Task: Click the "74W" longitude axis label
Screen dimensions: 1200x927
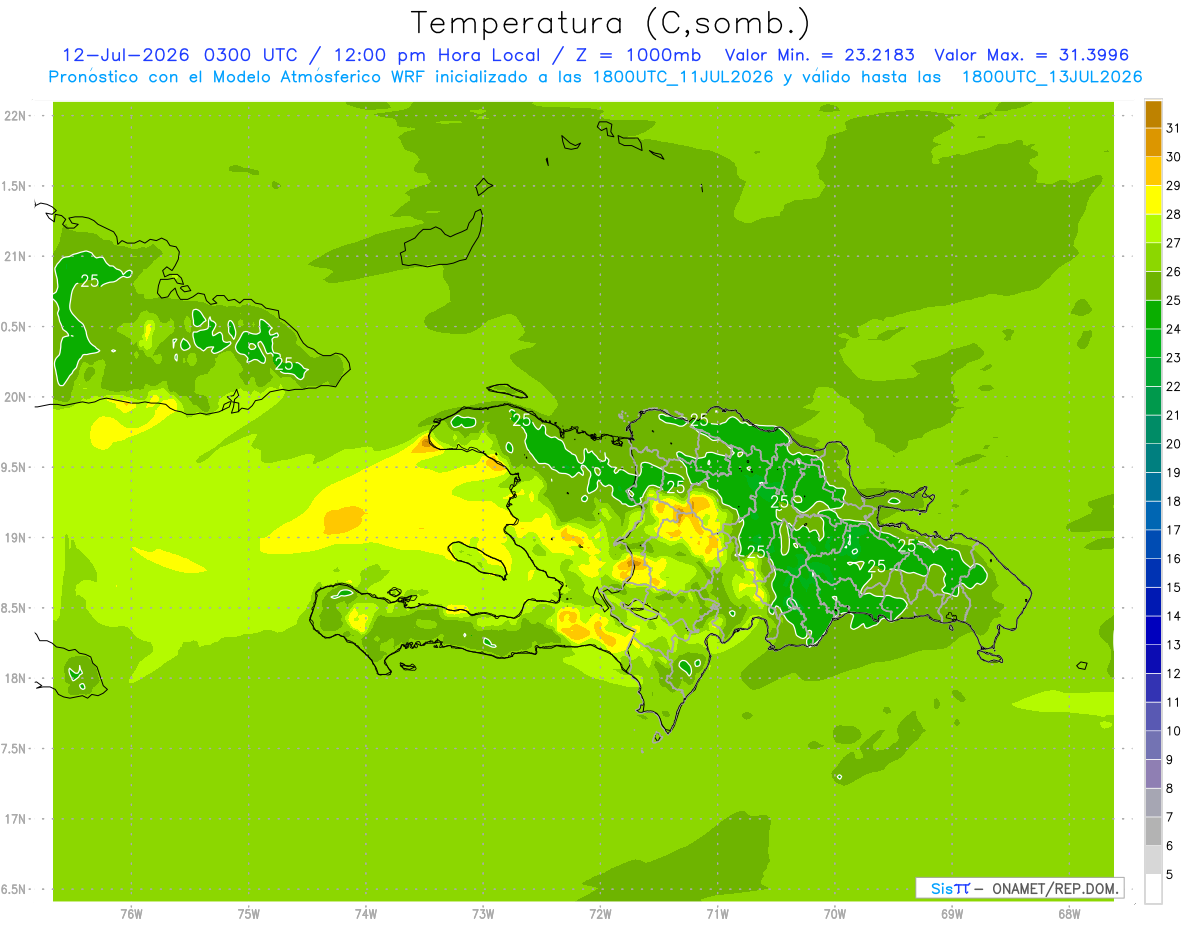Action: click(366, 914)
